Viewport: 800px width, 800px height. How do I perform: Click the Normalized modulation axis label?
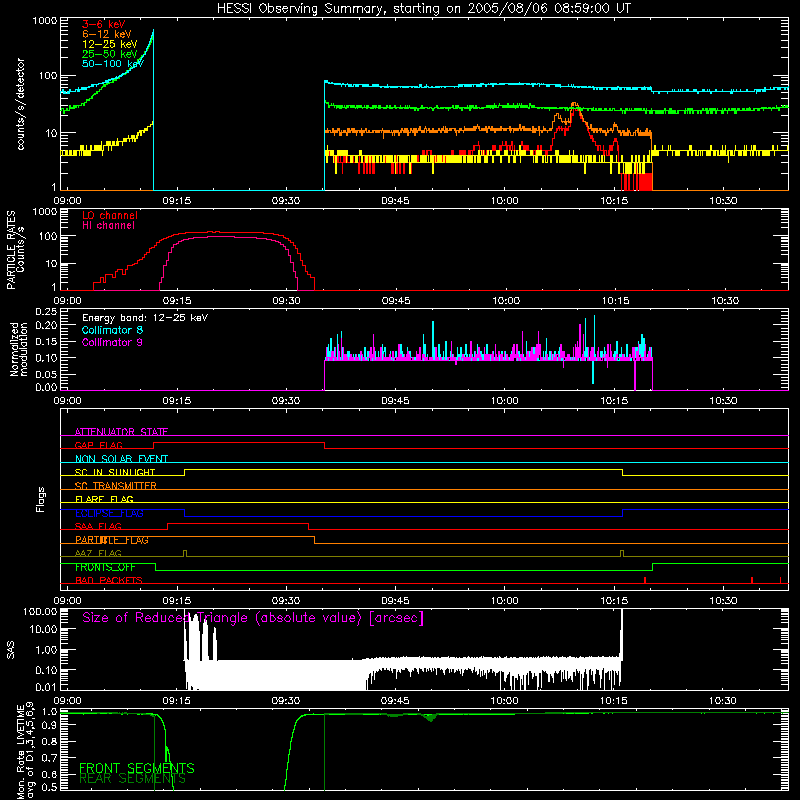click(x=19, y=349)
